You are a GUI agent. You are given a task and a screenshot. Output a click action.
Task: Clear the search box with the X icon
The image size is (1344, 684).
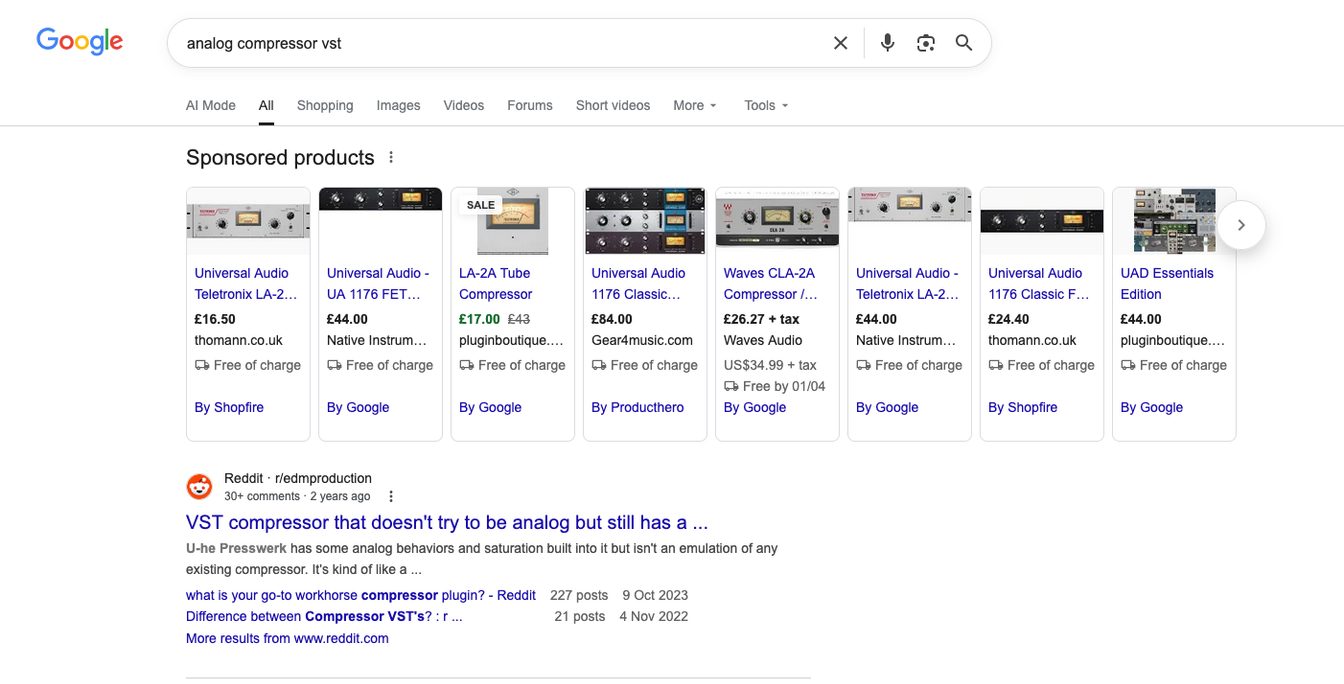click(840, 43)
